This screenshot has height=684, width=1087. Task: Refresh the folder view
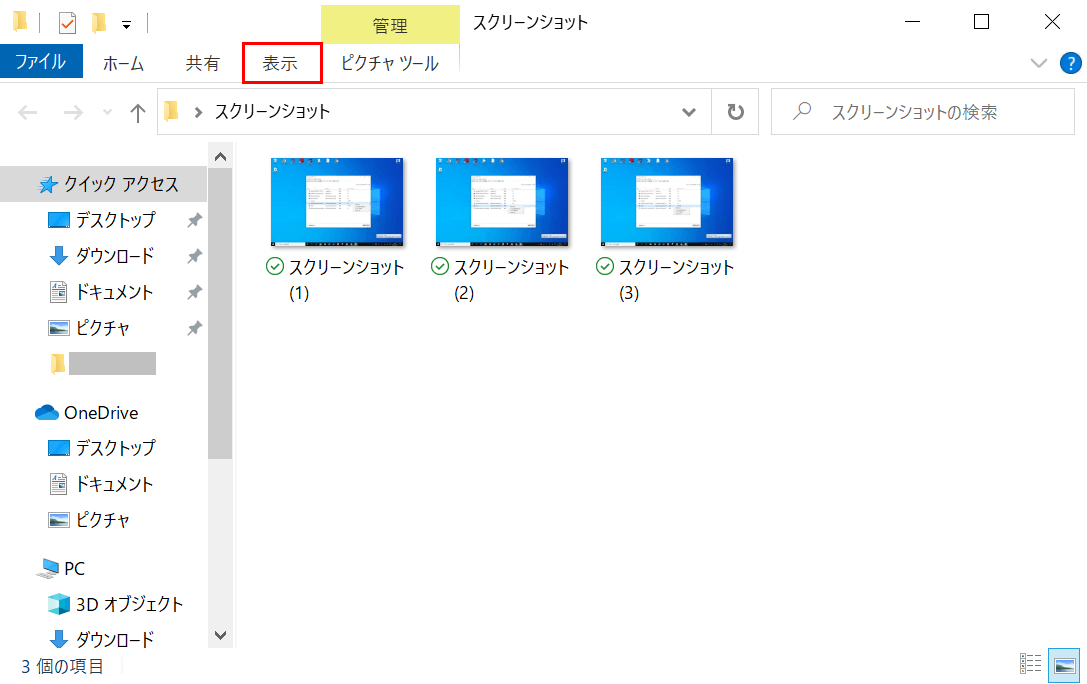point(736,112)
